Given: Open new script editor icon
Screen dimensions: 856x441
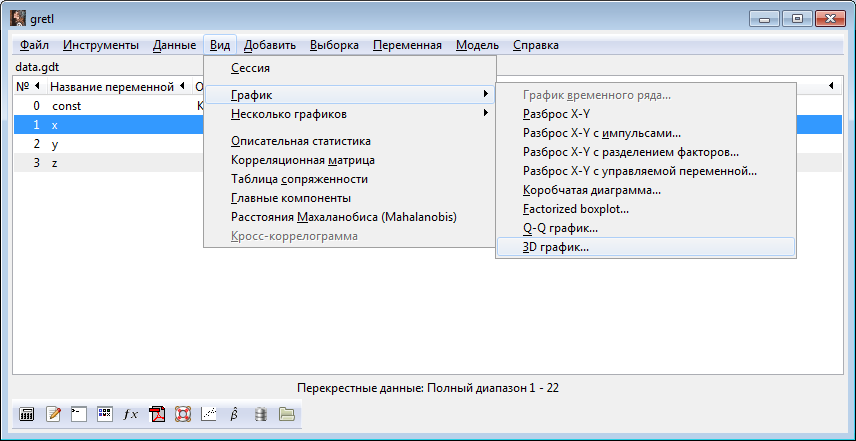Looking at the screenshot, I should tap(53, 414).
